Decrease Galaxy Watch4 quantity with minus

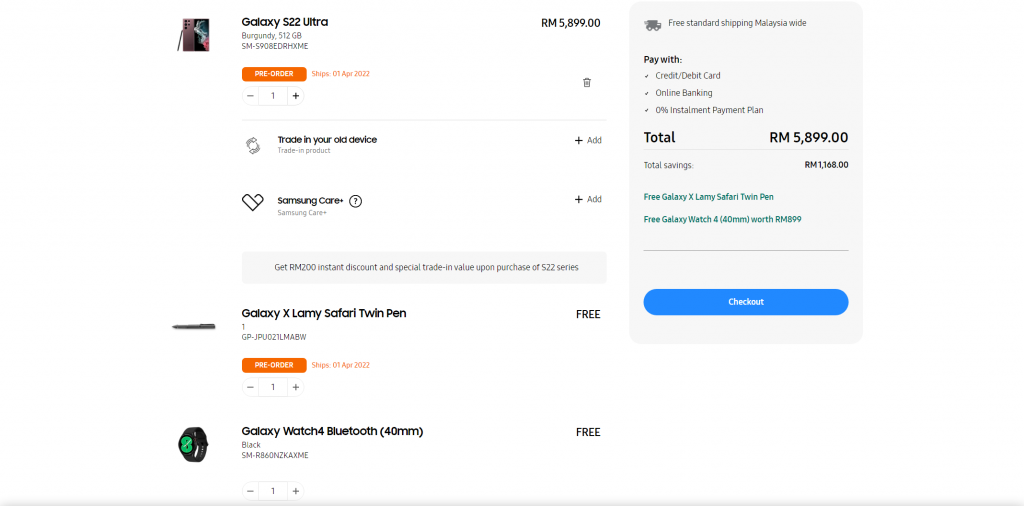coord(250,491)
